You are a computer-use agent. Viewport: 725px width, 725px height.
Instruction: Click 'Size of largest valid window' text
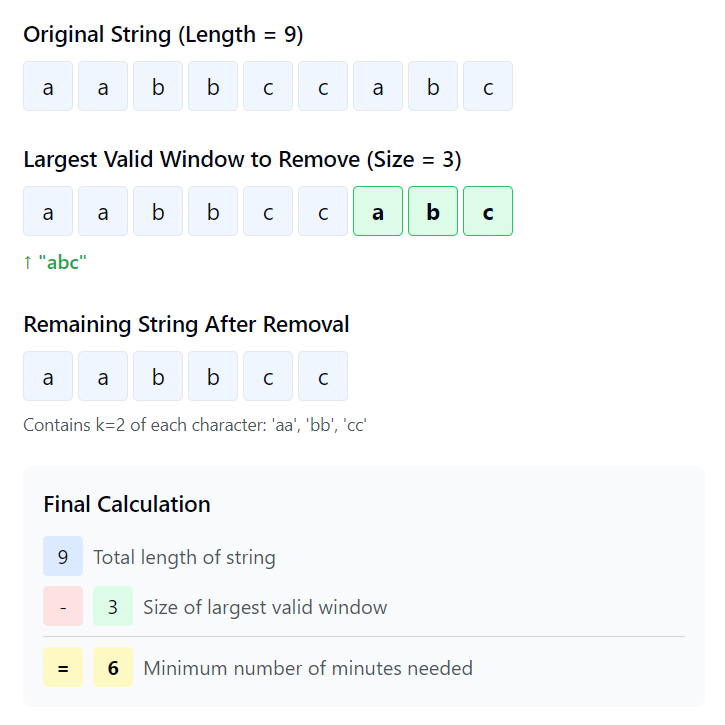point(265,607)
